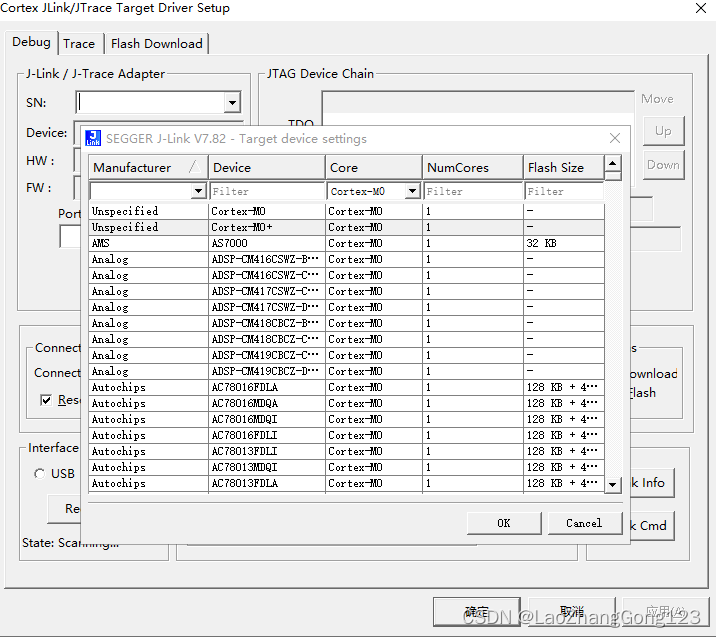Image resolution: width=716 pixels, height=637 pixels.
Task: Click the AMS manufacturer cell
Action: [148, 243]
